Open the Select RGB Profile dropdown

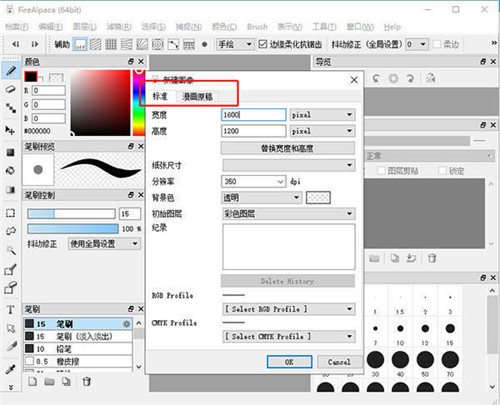pos(289,309)
